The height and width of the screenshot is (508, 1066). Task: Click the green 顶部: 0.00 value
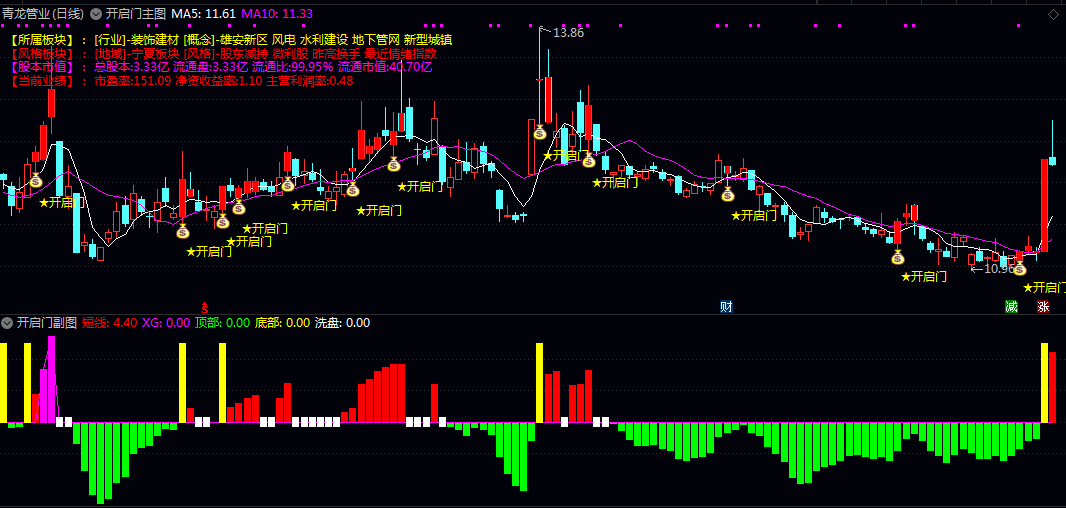[x=222, y=322]
